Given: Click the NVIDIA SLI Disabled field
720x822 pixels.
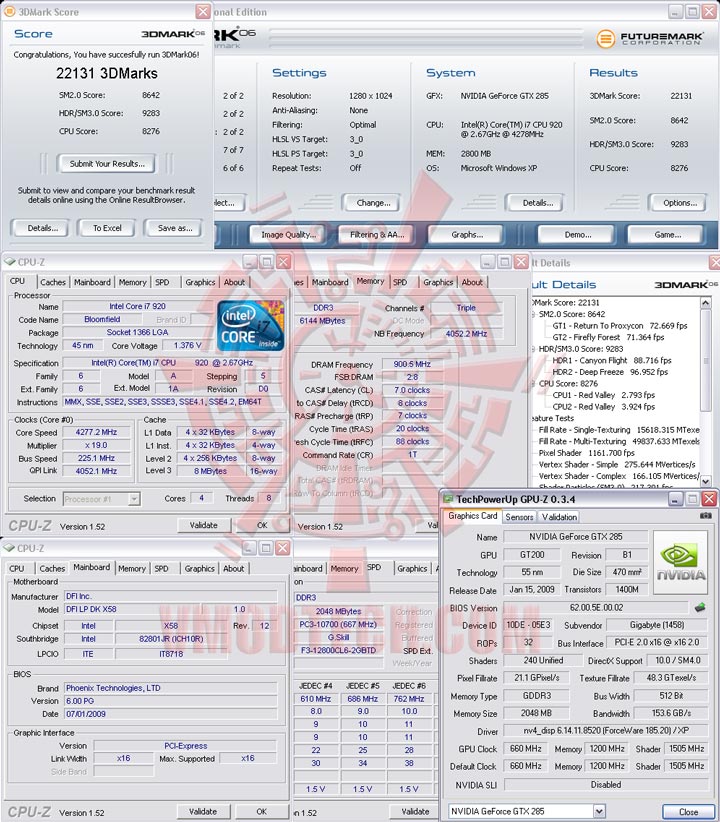Looking at the screenshot, I should 605,784.
